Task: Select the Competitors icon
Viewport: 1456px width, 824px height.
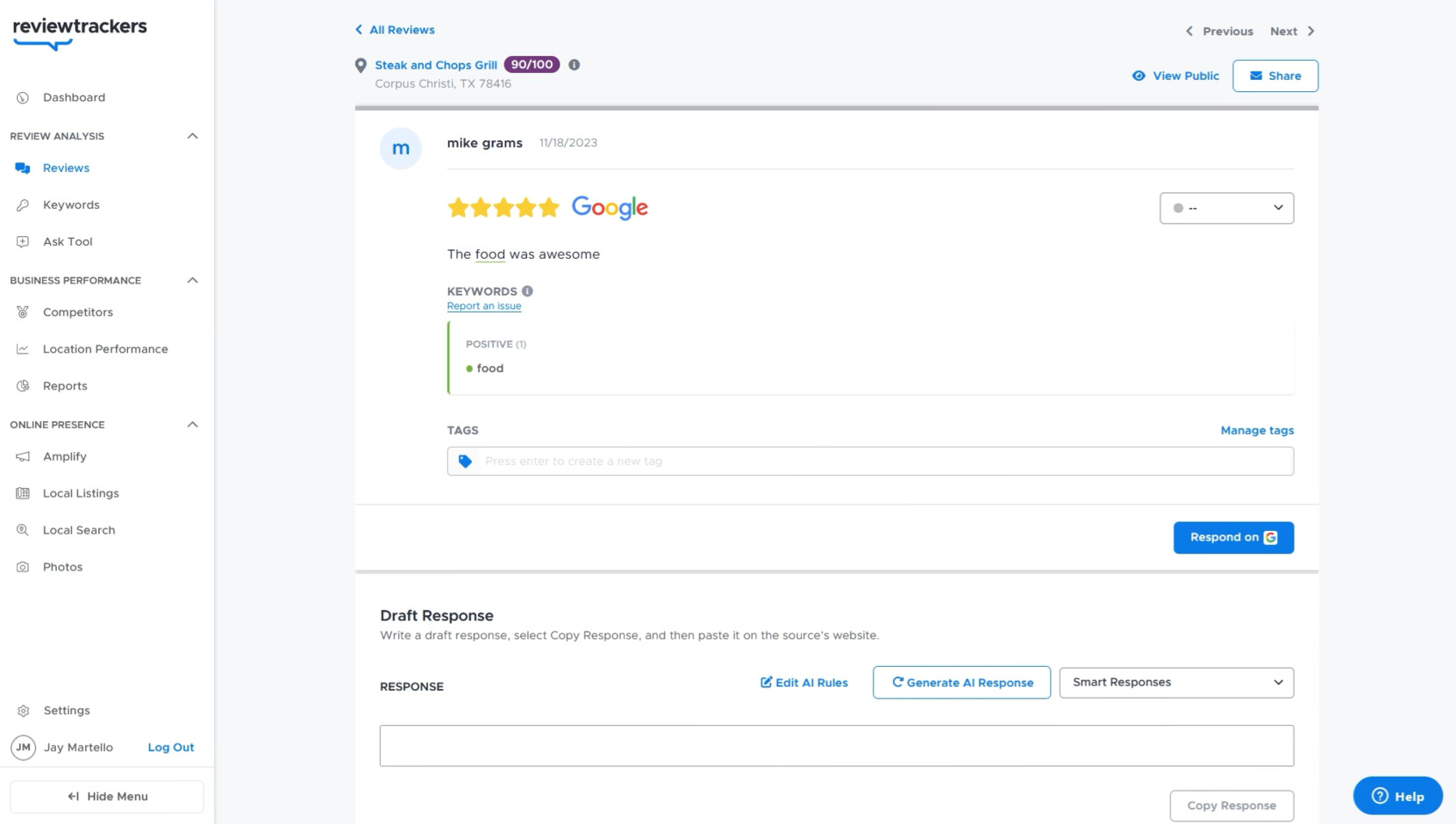Action: 22,312
